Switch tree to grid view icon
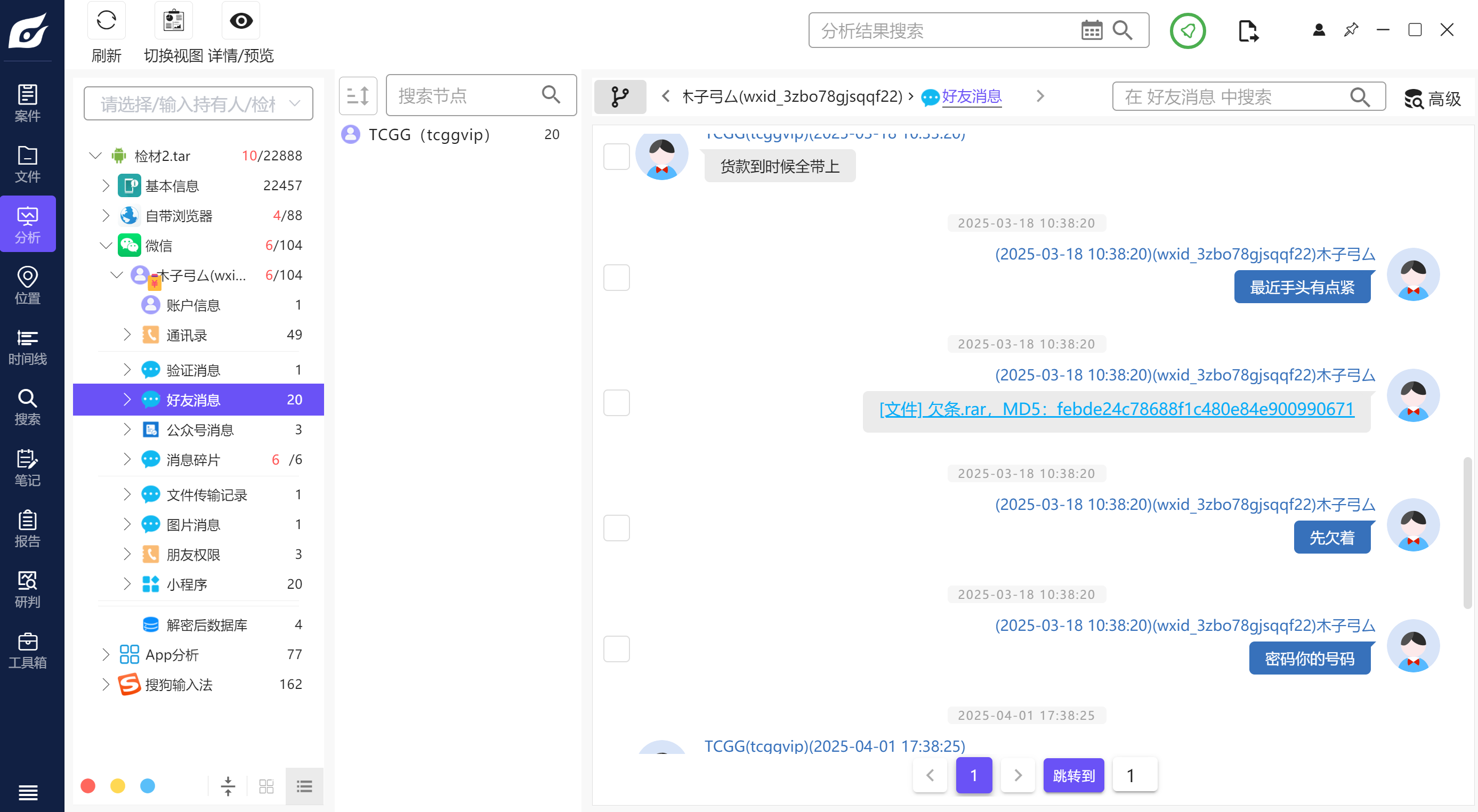The width and height of the screenshot is (1478, 812). point(266,785)
